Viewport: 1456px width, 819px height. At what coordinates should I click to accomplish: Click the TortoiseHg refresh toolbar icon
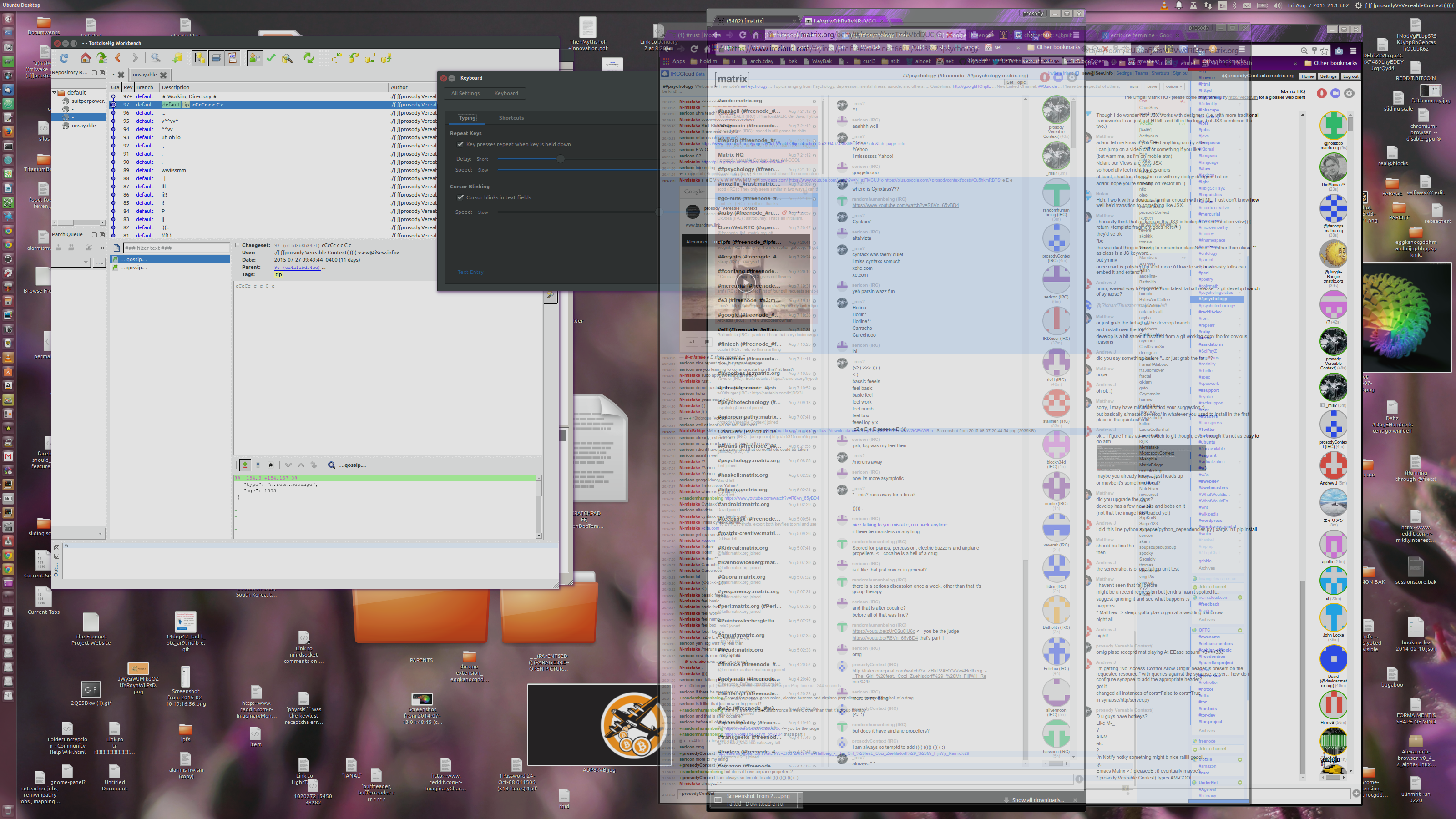click(64, 58)
